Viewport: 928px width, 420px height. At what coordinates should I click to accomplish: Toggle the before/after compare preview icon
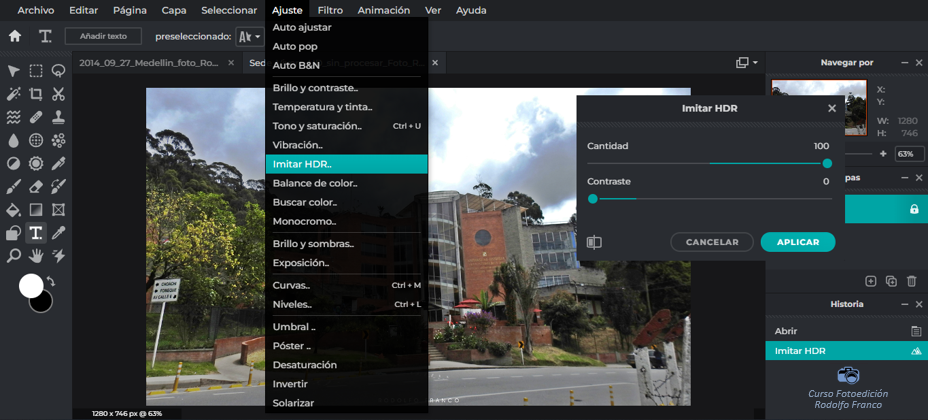coord(594,242)
